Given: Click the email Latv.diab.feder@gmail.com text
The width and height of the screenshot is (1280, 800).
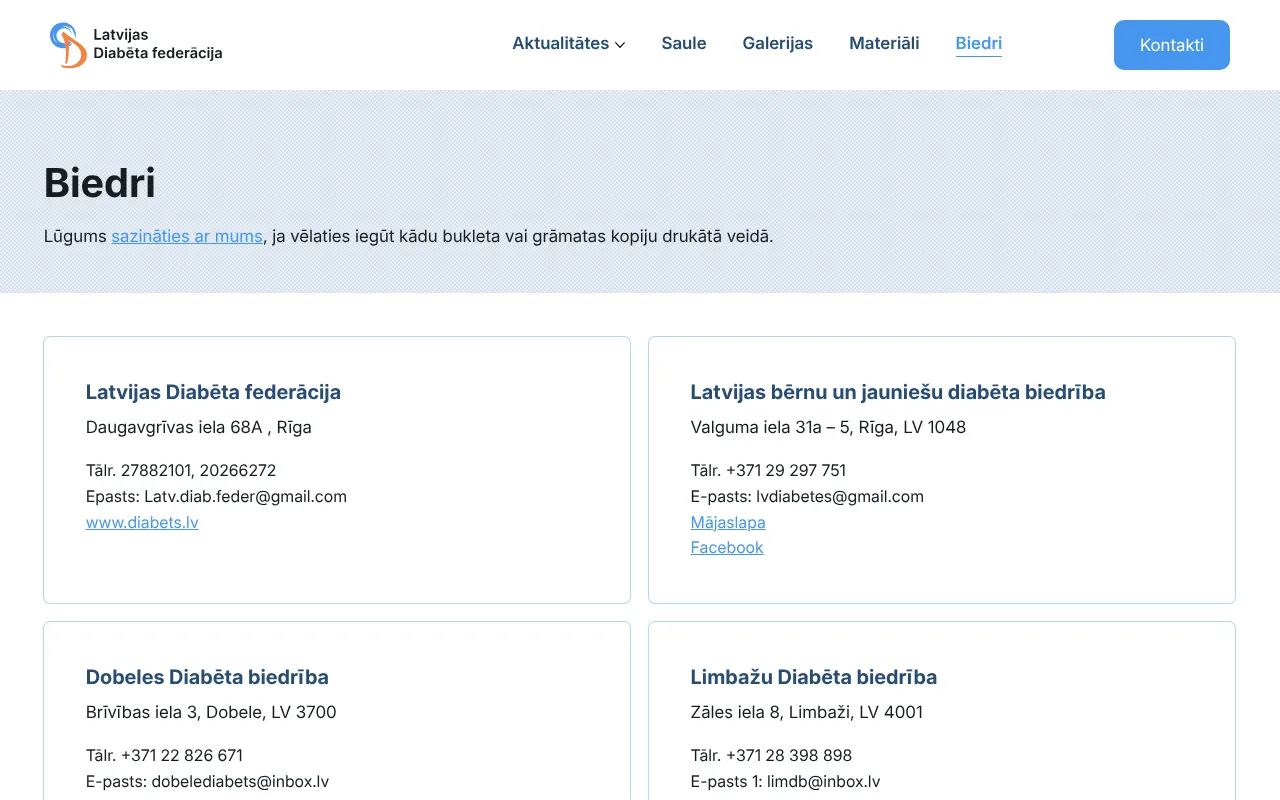Looking at the screenshot, I should point(245,496).
